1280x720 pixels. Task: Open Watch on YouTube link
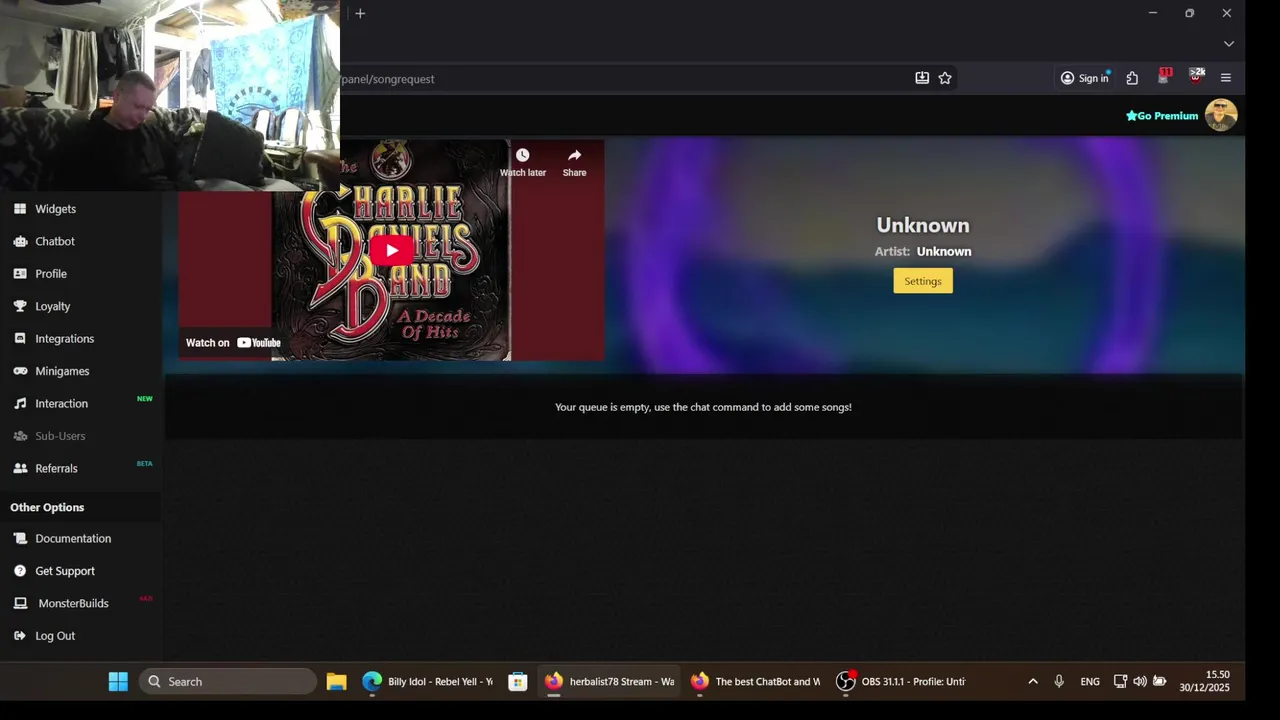(233, 343)
